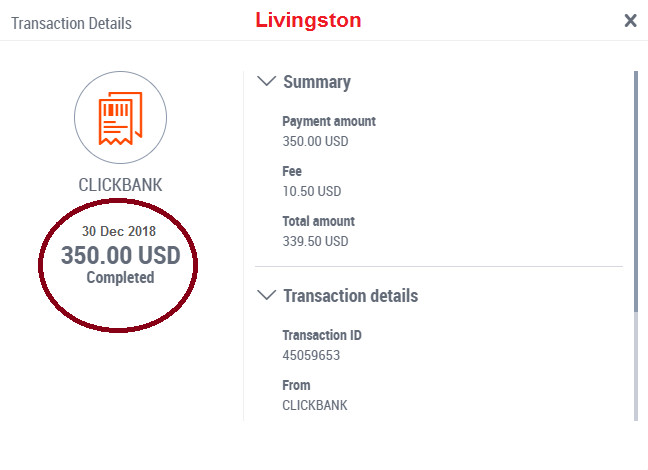This screenshot has width=648, height=470.
Task: Select the Transaction ID number 45059653
Action: tap(311, 355)
